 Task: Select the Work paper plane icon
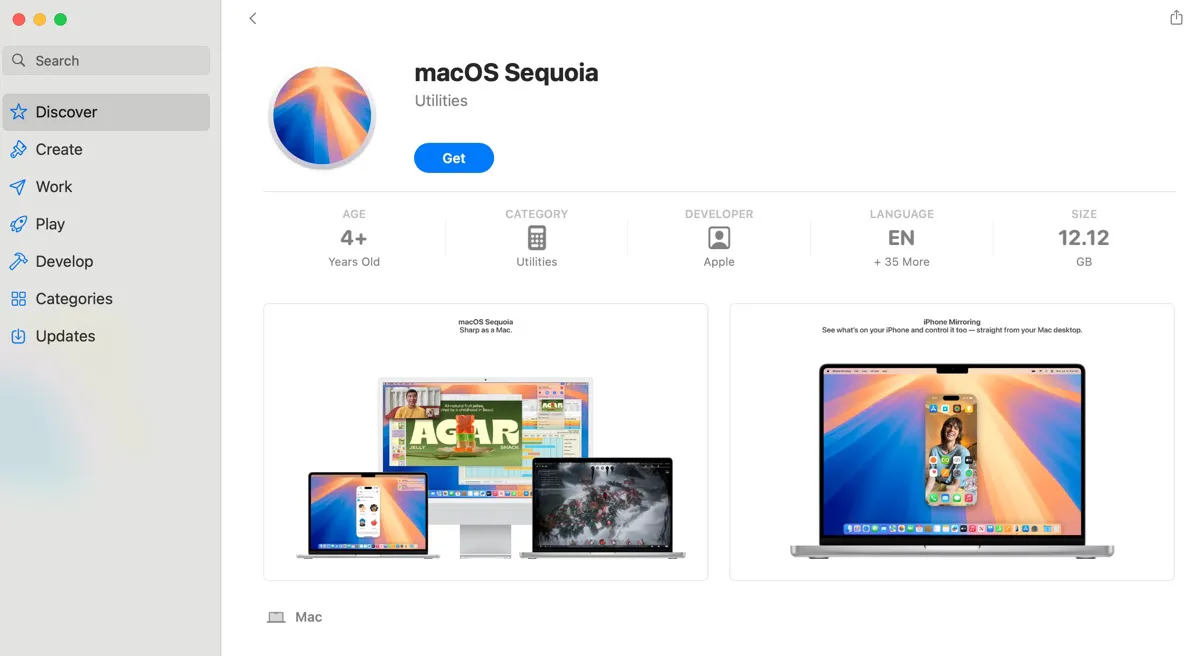(x=18, y=187)
